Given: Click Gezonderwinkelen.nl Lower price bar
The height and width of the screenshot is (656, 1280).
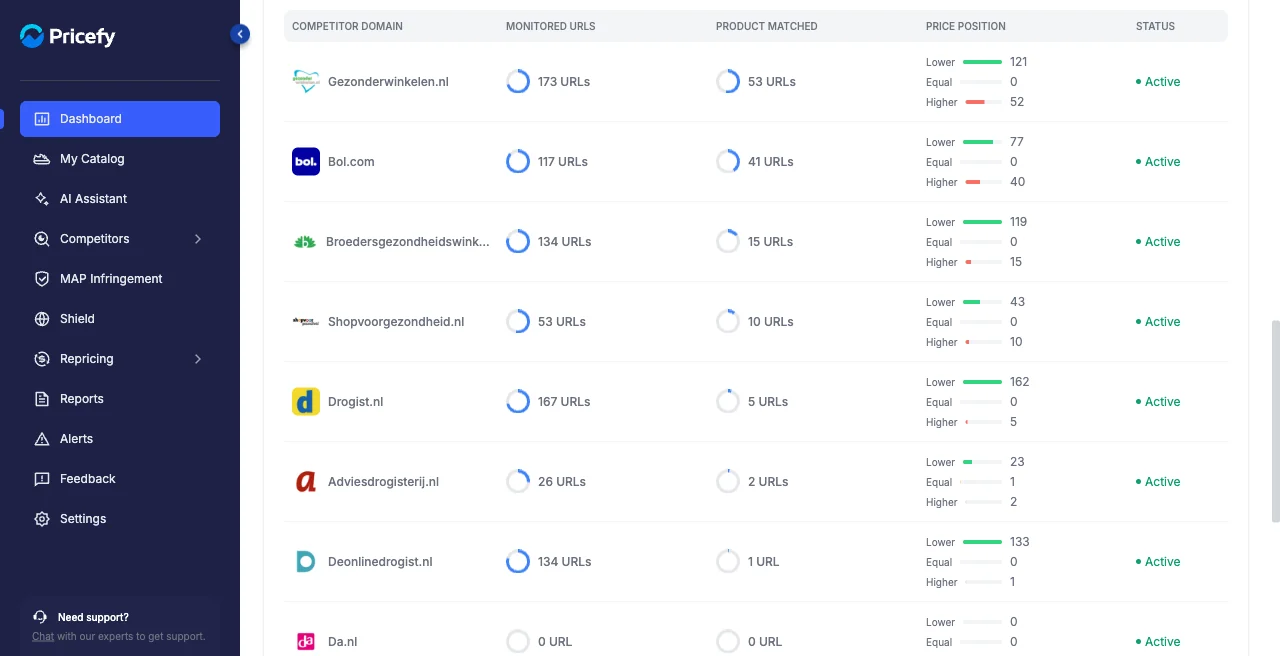Looking at the screenshot, I should click(982, 62).
